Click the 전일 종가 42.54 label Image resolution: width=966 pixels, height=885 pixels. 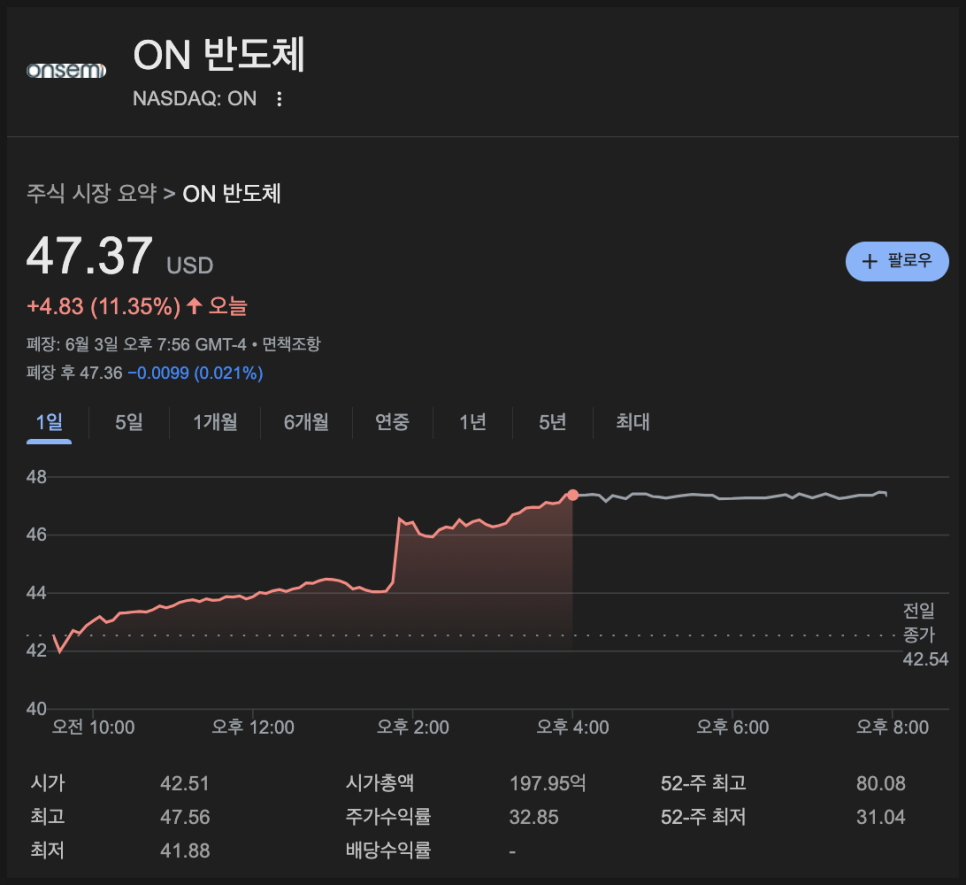point(925,635)
